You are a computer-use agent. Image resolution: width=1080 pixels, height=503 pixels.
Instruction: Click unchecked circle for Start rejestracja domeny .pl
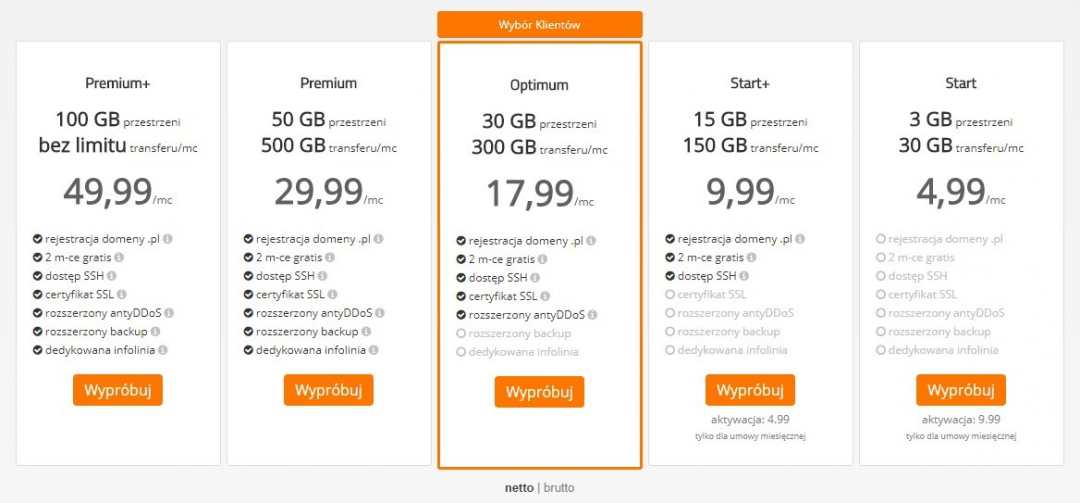click(881, 240)
